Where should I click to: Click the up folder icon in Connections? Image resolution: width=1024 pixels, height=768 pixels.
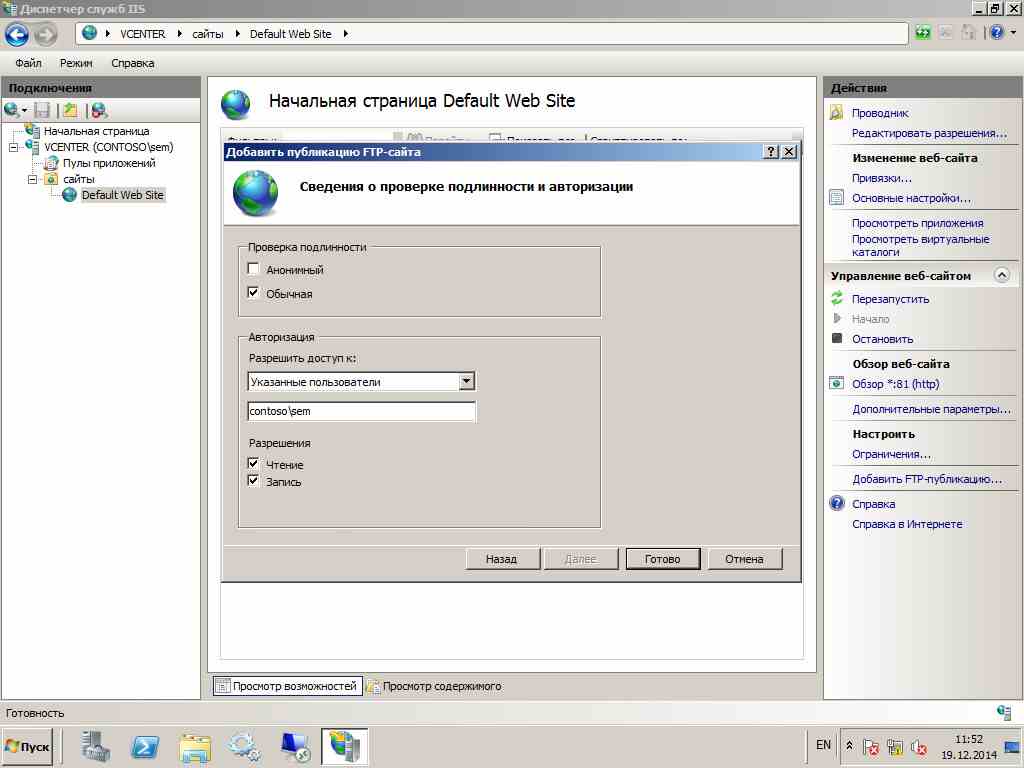[x=70, y=110]
